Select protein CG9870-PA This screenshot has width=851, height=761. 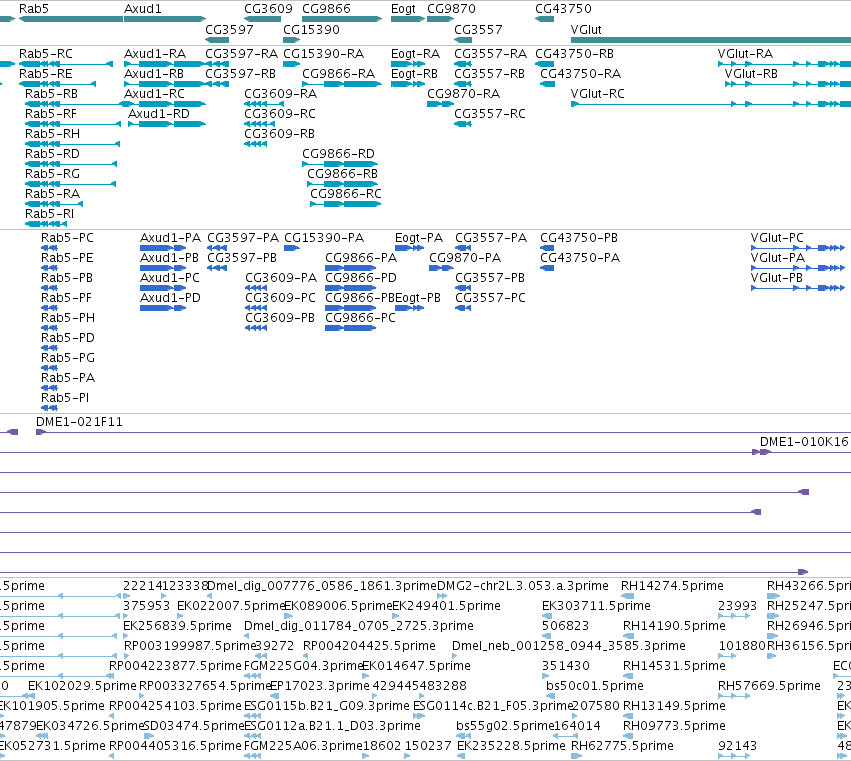(441, 268)
